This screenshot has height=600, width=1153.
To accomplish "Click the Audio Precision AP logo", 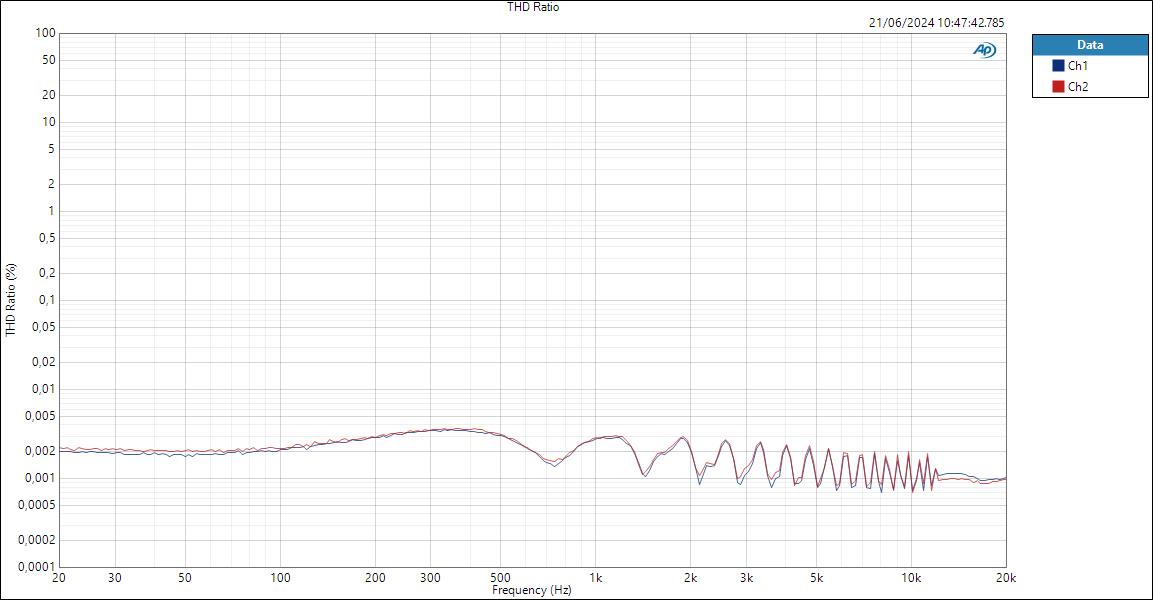I will pos(987,47).
